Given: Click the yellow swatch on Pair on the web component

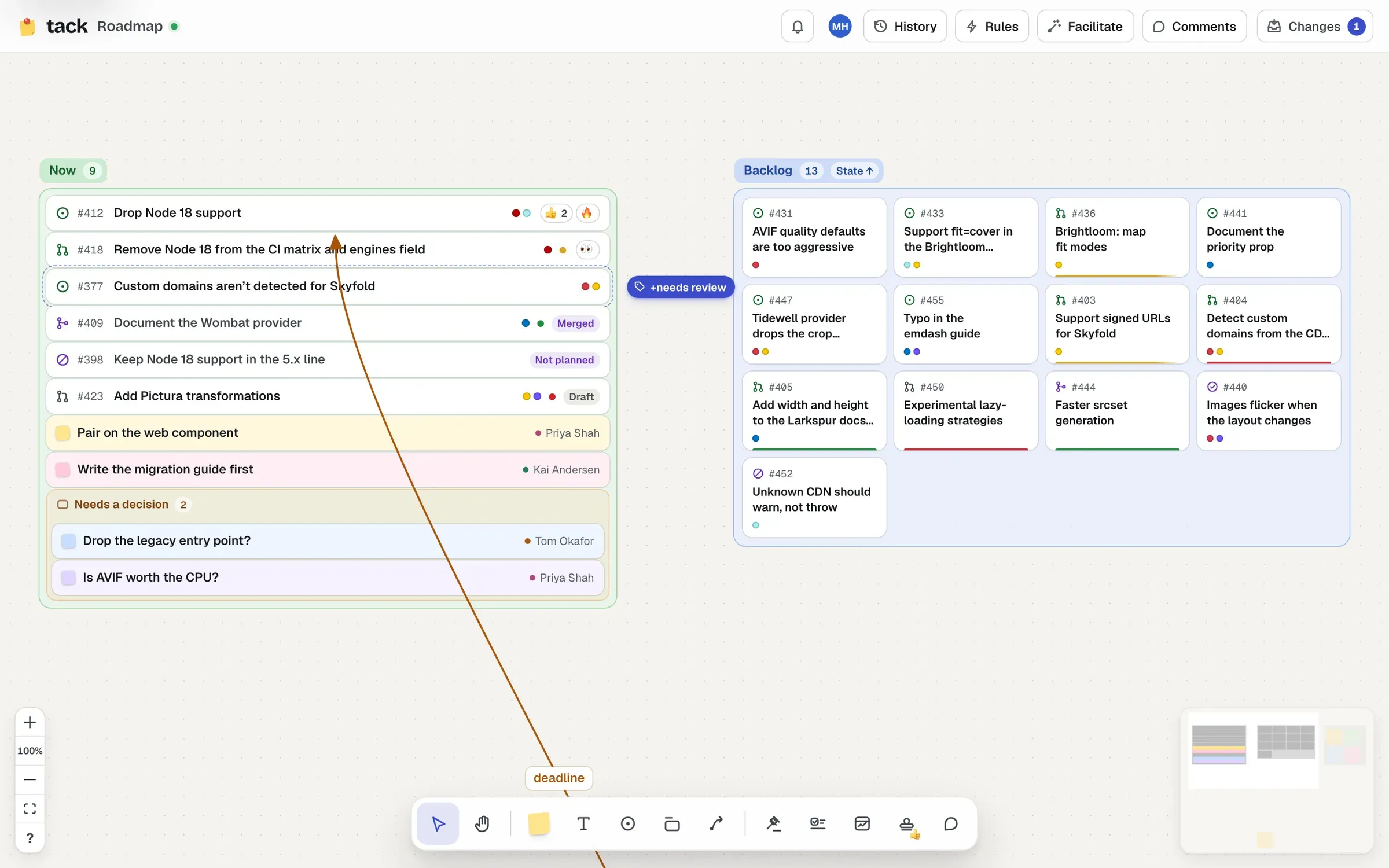Looking at the screenshot, I should 63,433.
